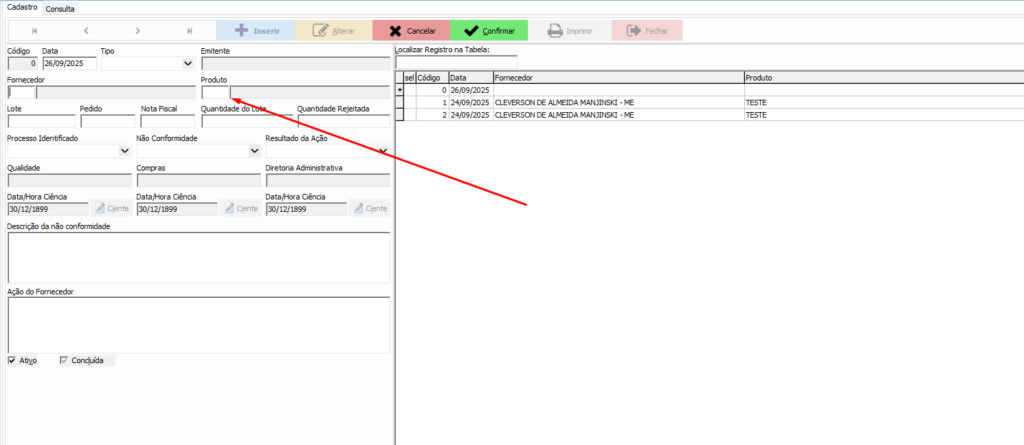Select the Cadastro tab
Screen dimensions: 1024x445
click(x=21, y=8)
